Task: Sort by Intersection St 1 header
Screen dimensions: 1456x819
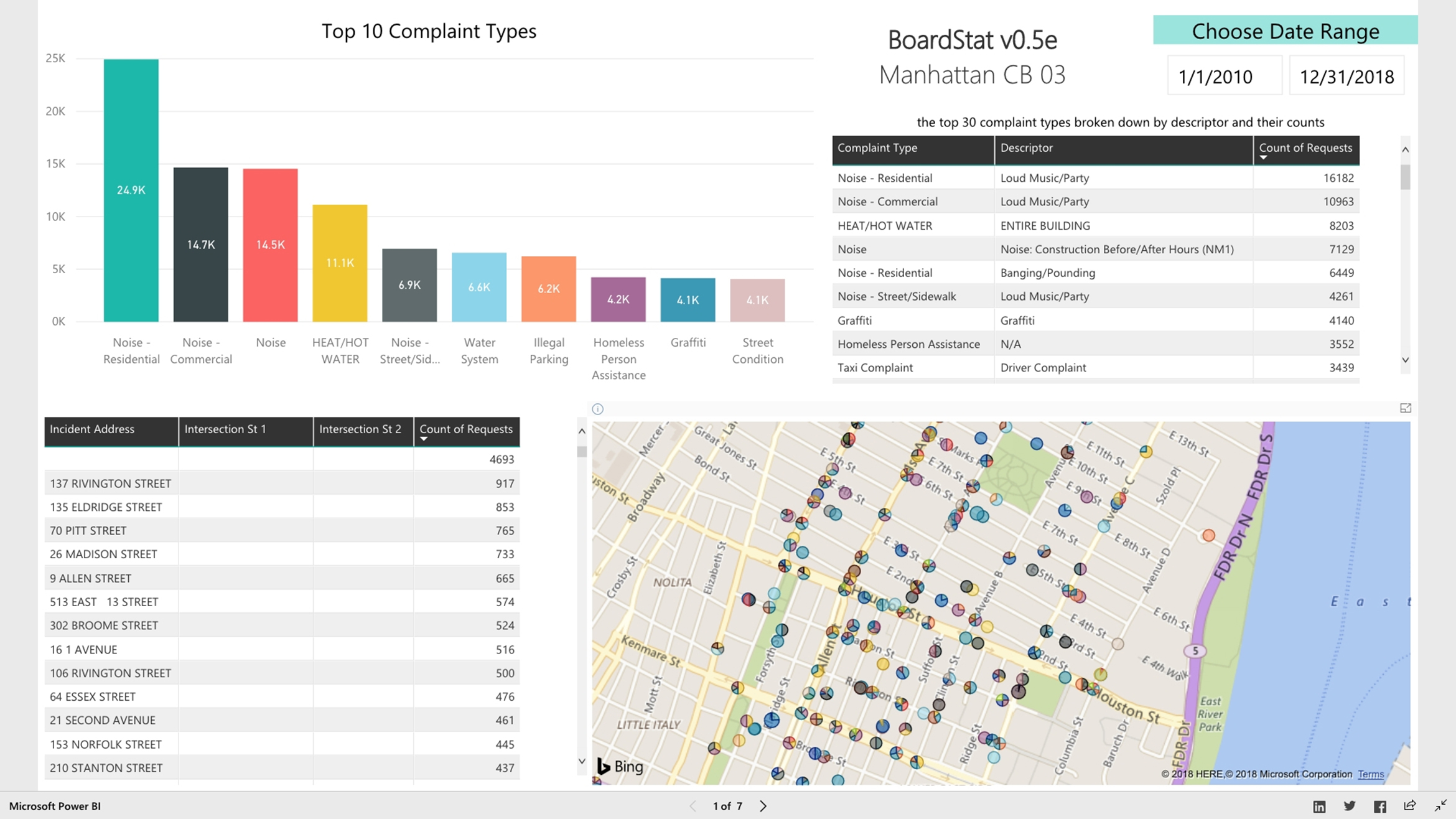Action: [x=246, y=431]
